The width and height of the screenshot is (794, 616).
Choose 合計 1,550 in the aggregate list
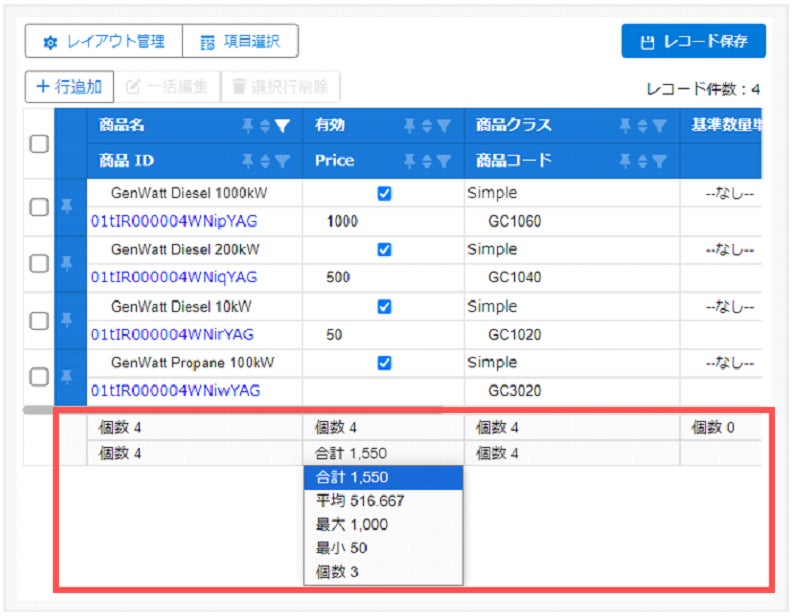coord(383,477)
